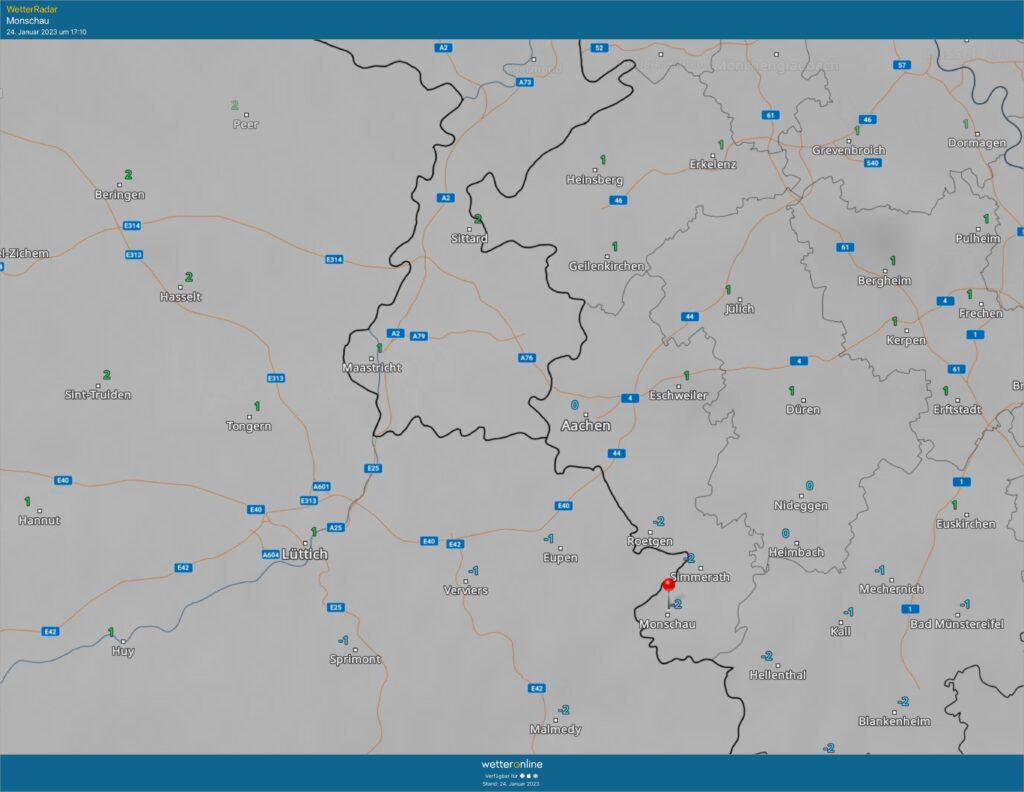This screenshot has height=792, width=1024.
Task: Click the date and time text in header
Action: point(46,32)
